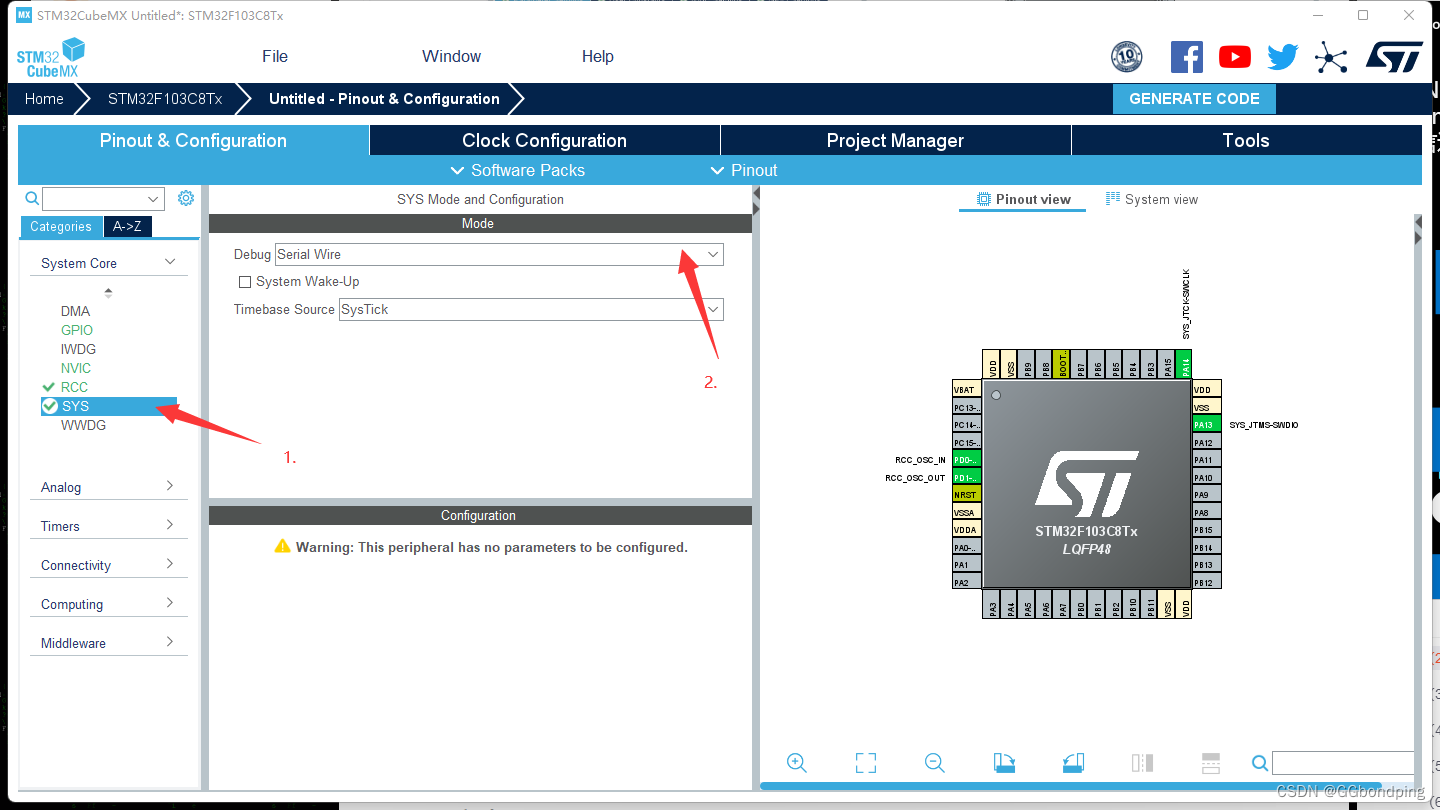Open the Window menu
Viewport: 1440px width, 810px height.
click(451, 56)
